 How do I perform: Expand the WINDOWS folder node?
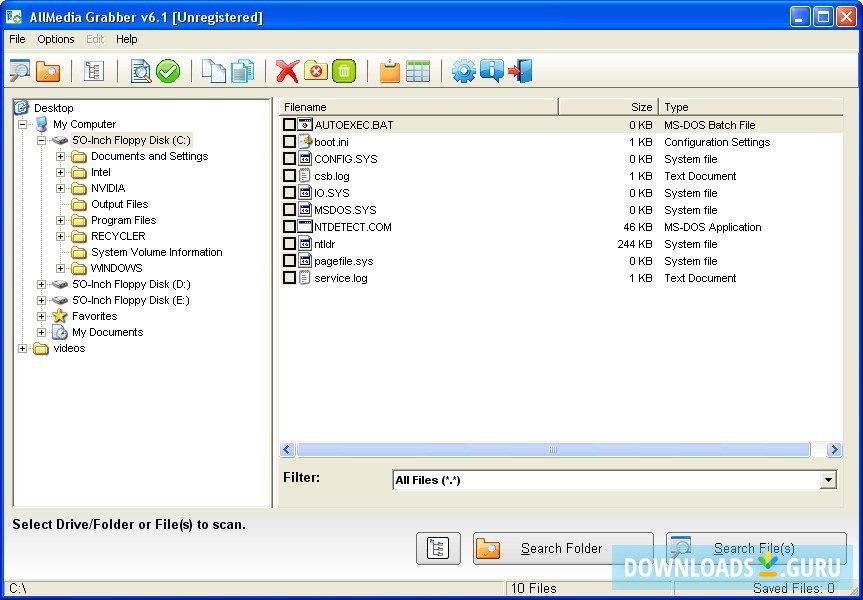tap(61, 268)
